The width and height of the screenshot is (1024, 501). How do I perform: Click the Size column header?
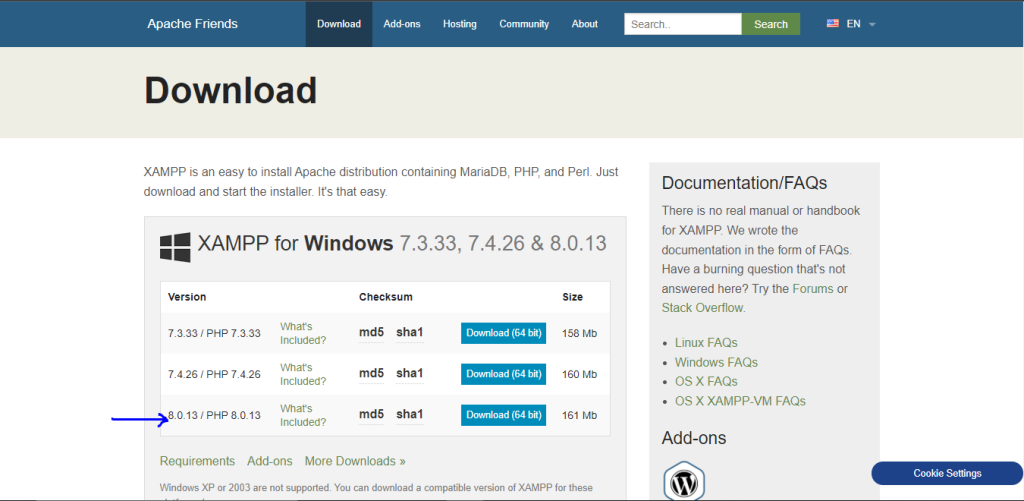(573, 297)
